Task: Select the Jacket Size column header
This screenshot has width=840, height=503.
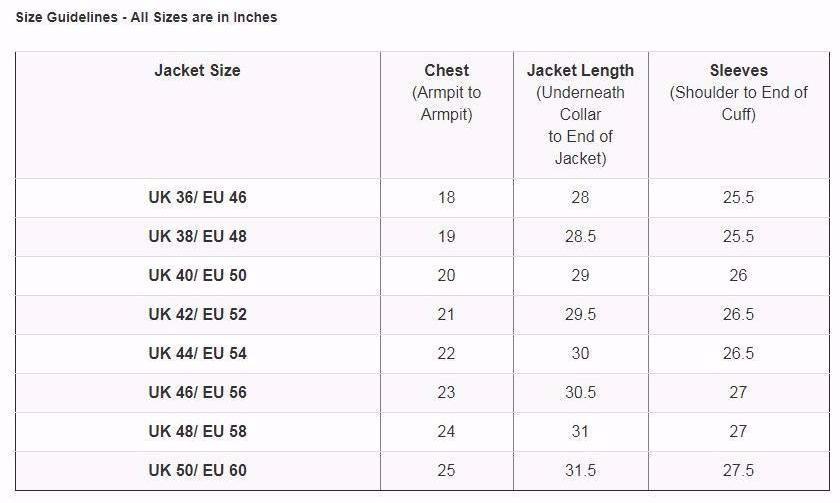Action: coord(197,70)
